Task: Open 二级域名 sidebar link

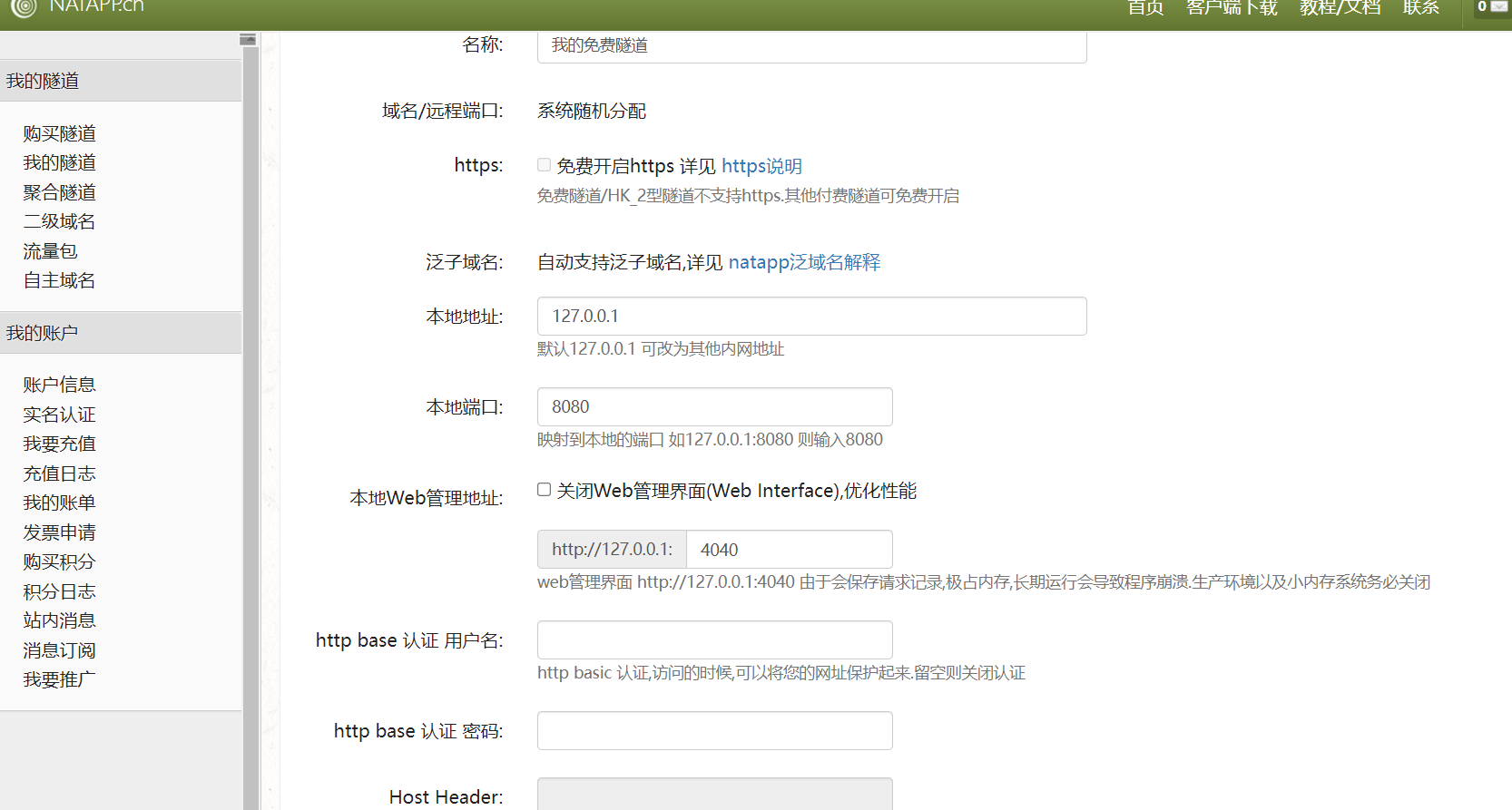Action: click(x=59, y=221)
